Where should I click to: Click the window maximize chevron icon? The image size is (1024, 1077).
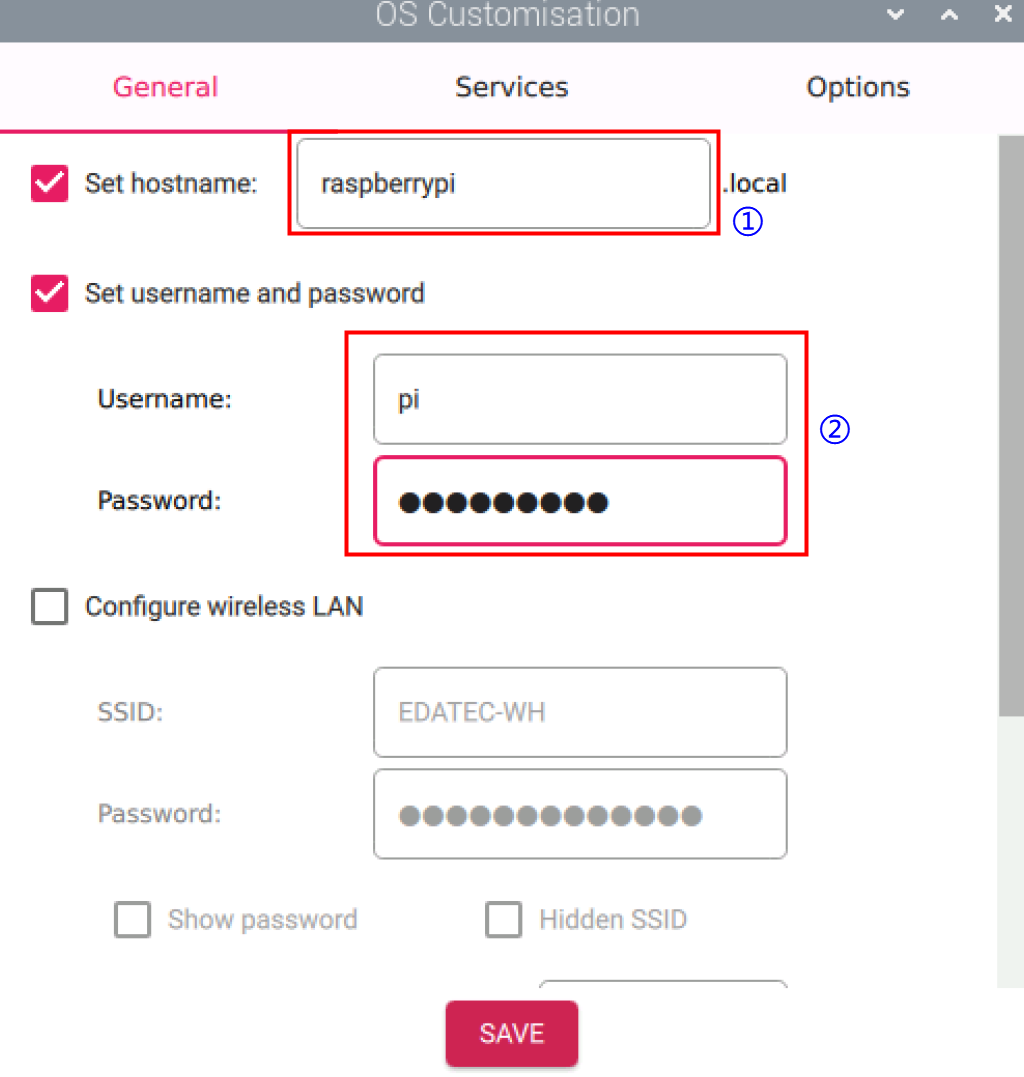click(x=949, y=15)
